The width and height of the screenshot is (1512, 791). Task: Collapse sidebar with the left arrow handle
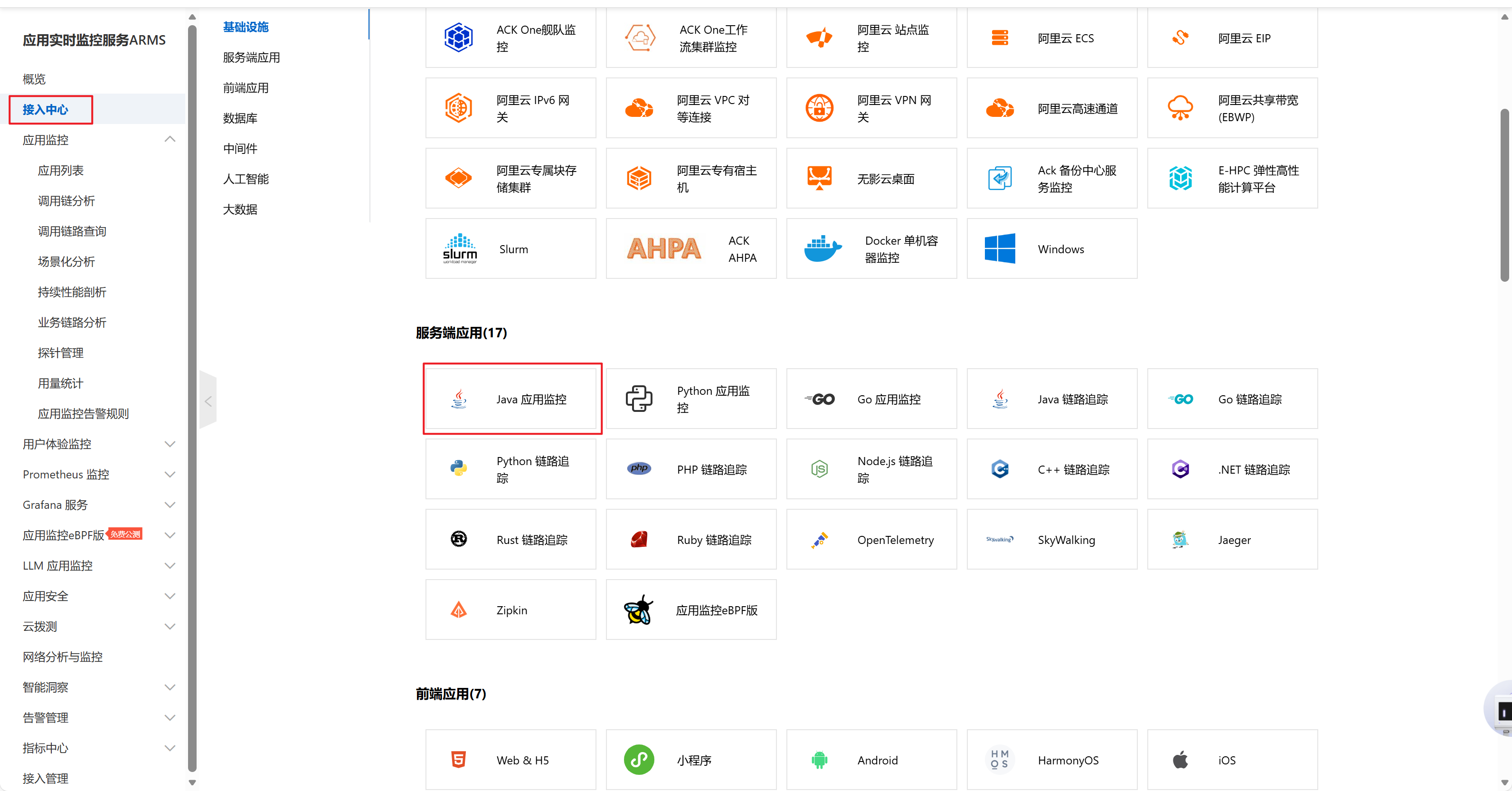click(208, 401)
